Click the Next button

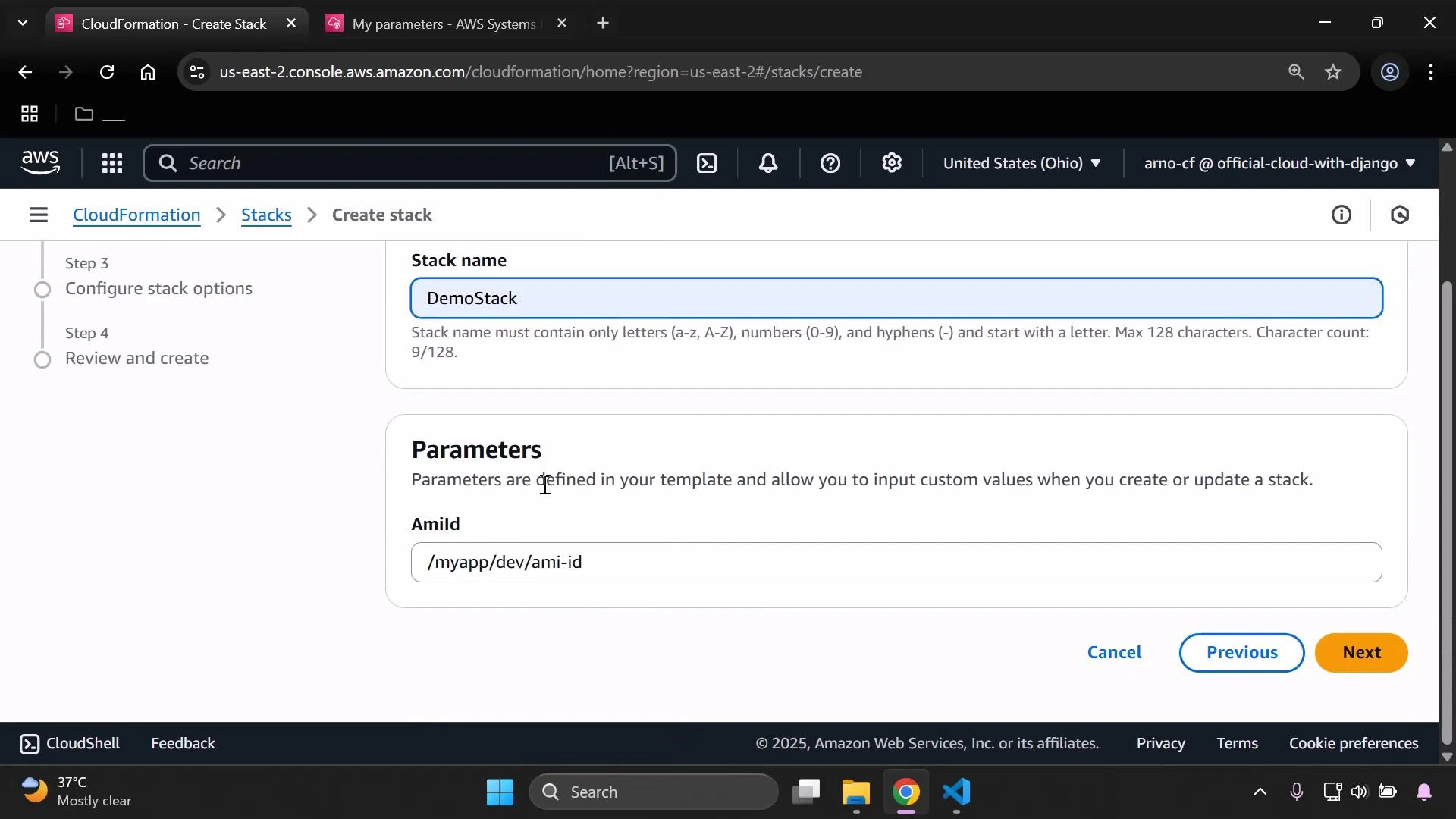point(1361,652)
